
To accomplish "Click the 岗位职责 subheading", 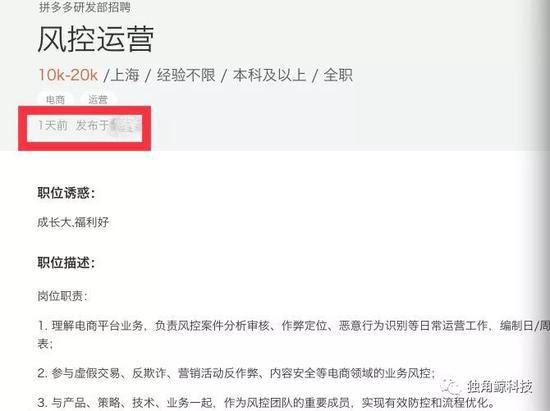I will [x=62, y=296].
